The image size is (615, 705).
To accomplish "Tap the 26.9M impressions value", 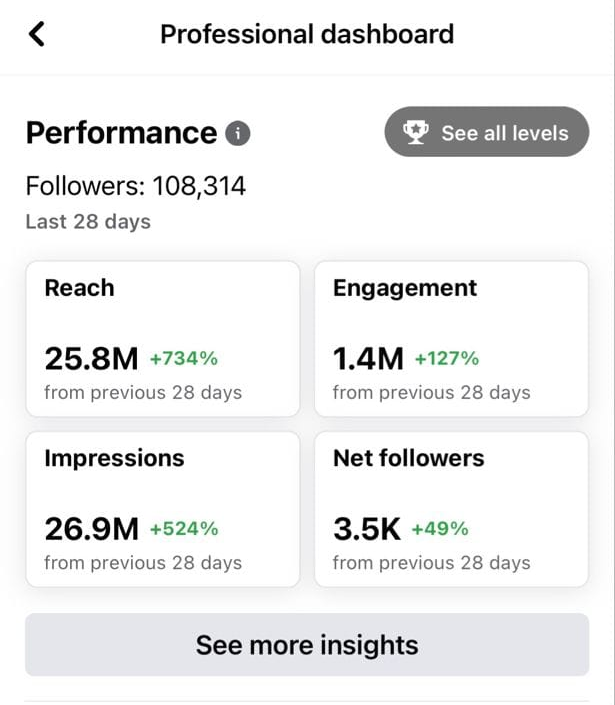I will pyautogui.click(x=90, y=528).
